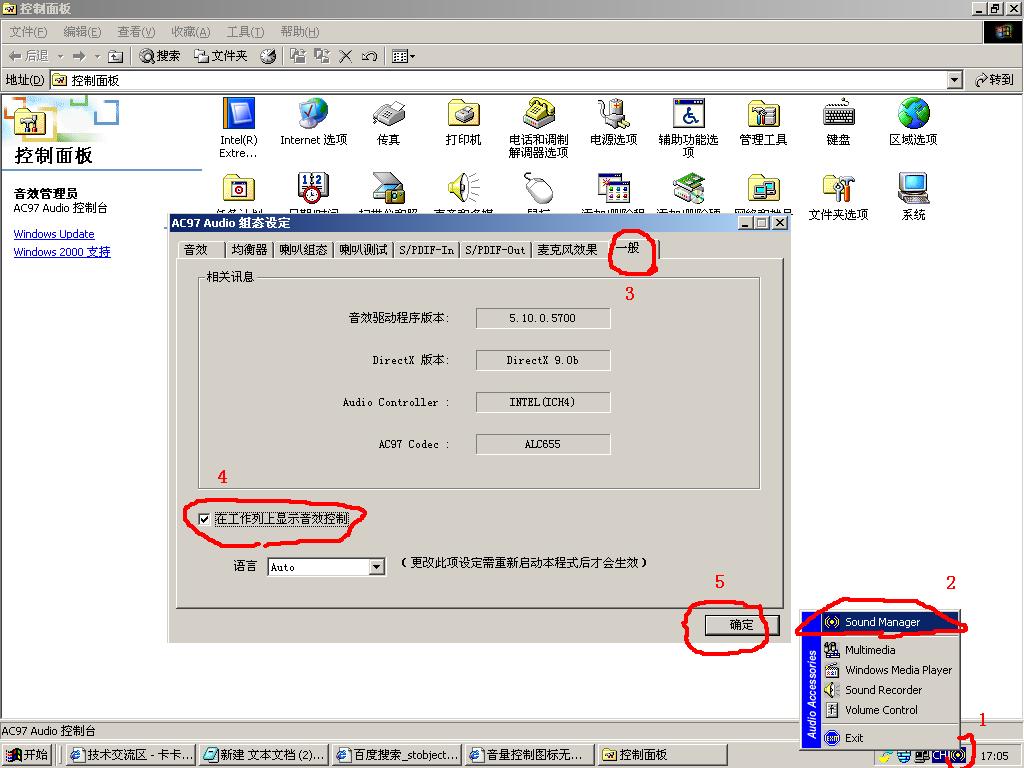Screen dimensions: 1024x768
Task: Click the 文件夹 folders toolbar button
Action: [x=221, y=56]
